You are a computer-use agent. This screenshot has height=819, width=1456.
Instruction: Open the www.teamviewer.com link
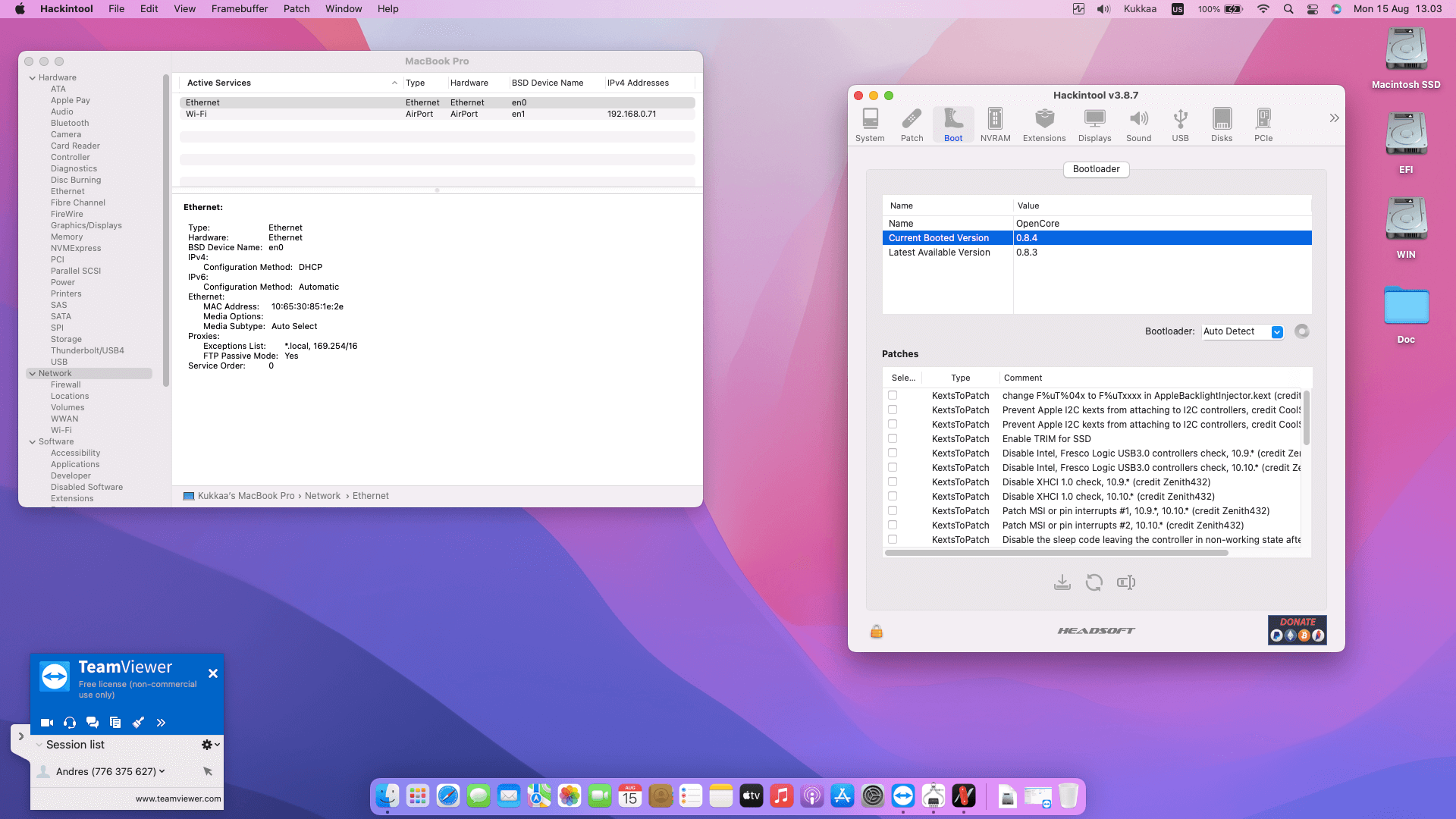pos(178,799)
